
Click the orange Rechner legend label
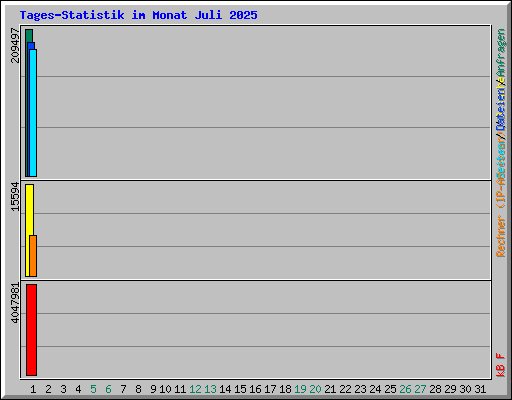[501, 236]
